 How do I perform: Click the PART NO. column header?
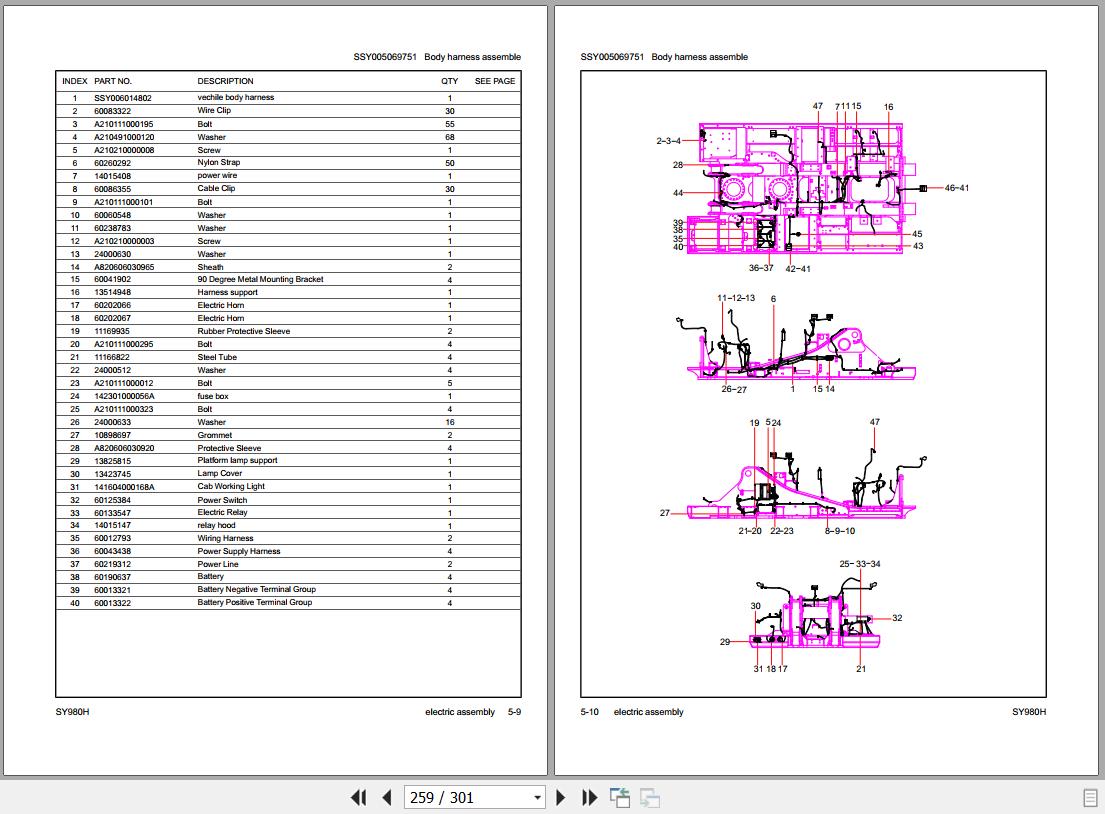point(113,81)
